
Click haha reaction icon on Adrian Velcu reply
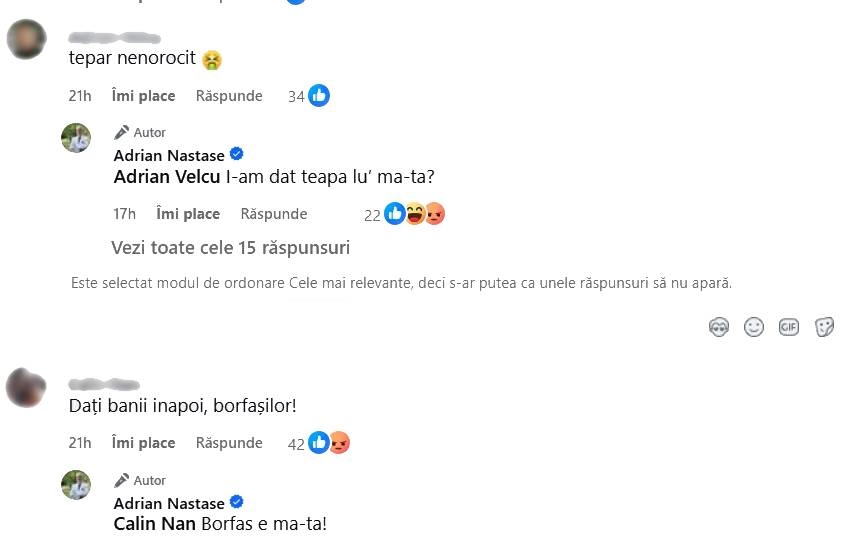[416, 213]
